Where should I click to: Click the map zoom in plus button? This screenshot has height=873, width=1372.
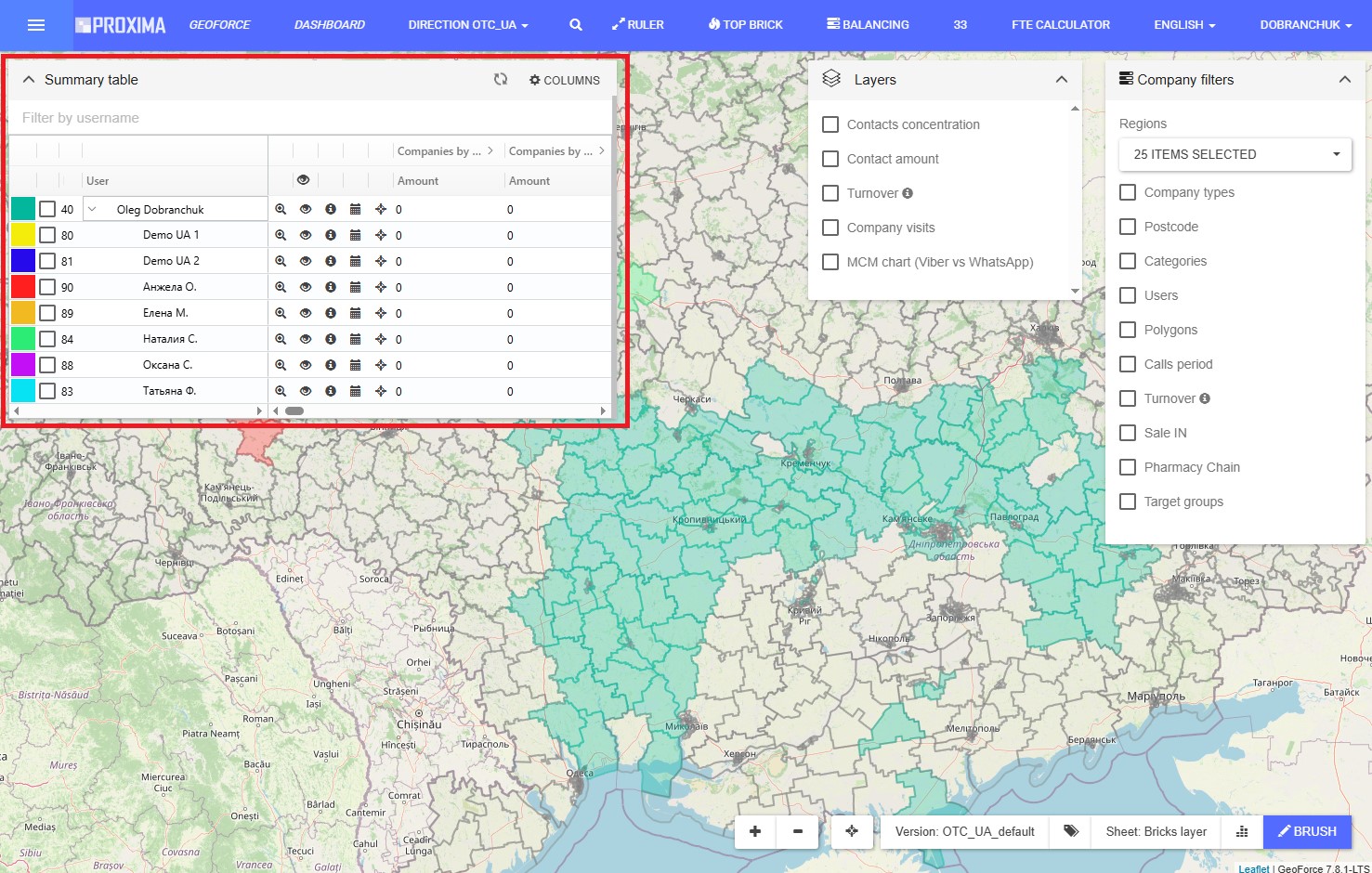(x=755, y=831)
